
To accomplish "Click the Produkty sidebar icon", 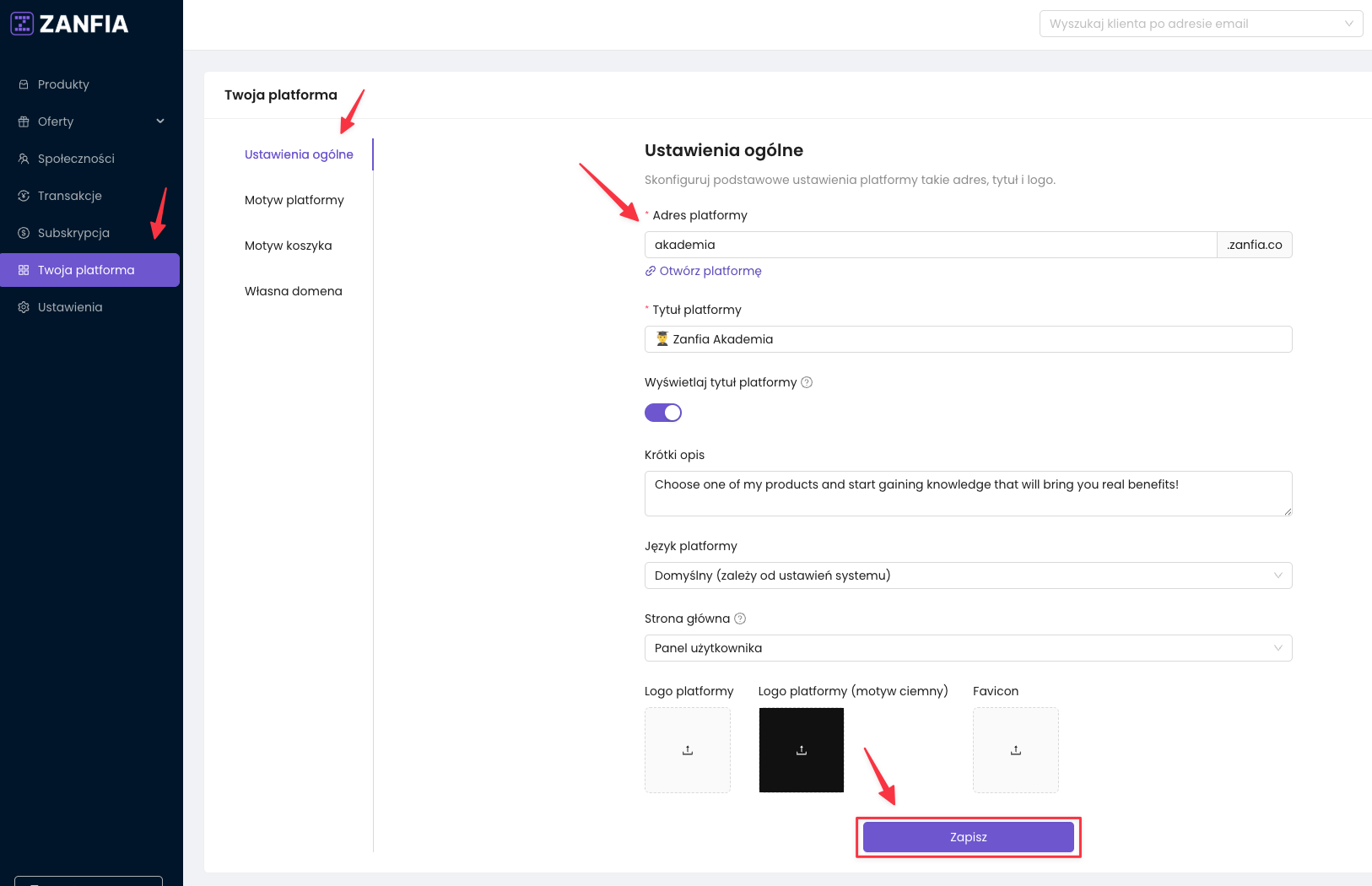I will (24, 84).
